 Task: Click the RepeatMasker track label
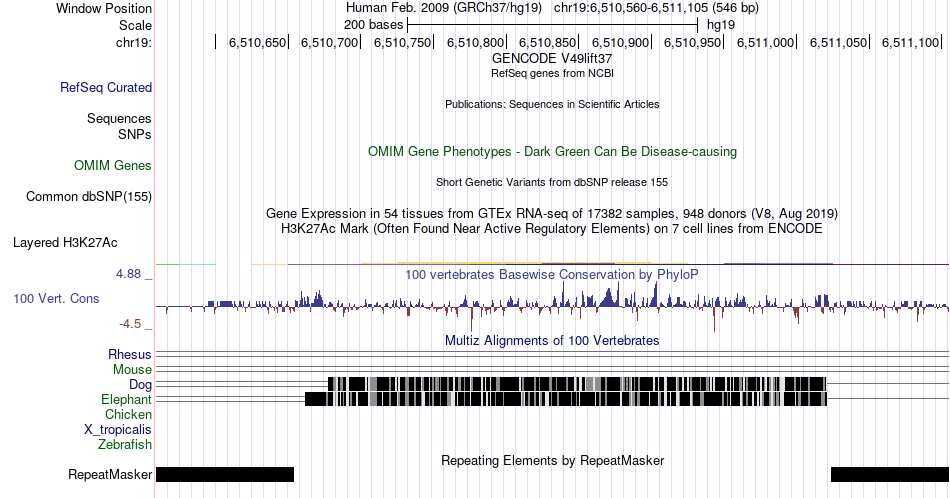tap(110, 474)
